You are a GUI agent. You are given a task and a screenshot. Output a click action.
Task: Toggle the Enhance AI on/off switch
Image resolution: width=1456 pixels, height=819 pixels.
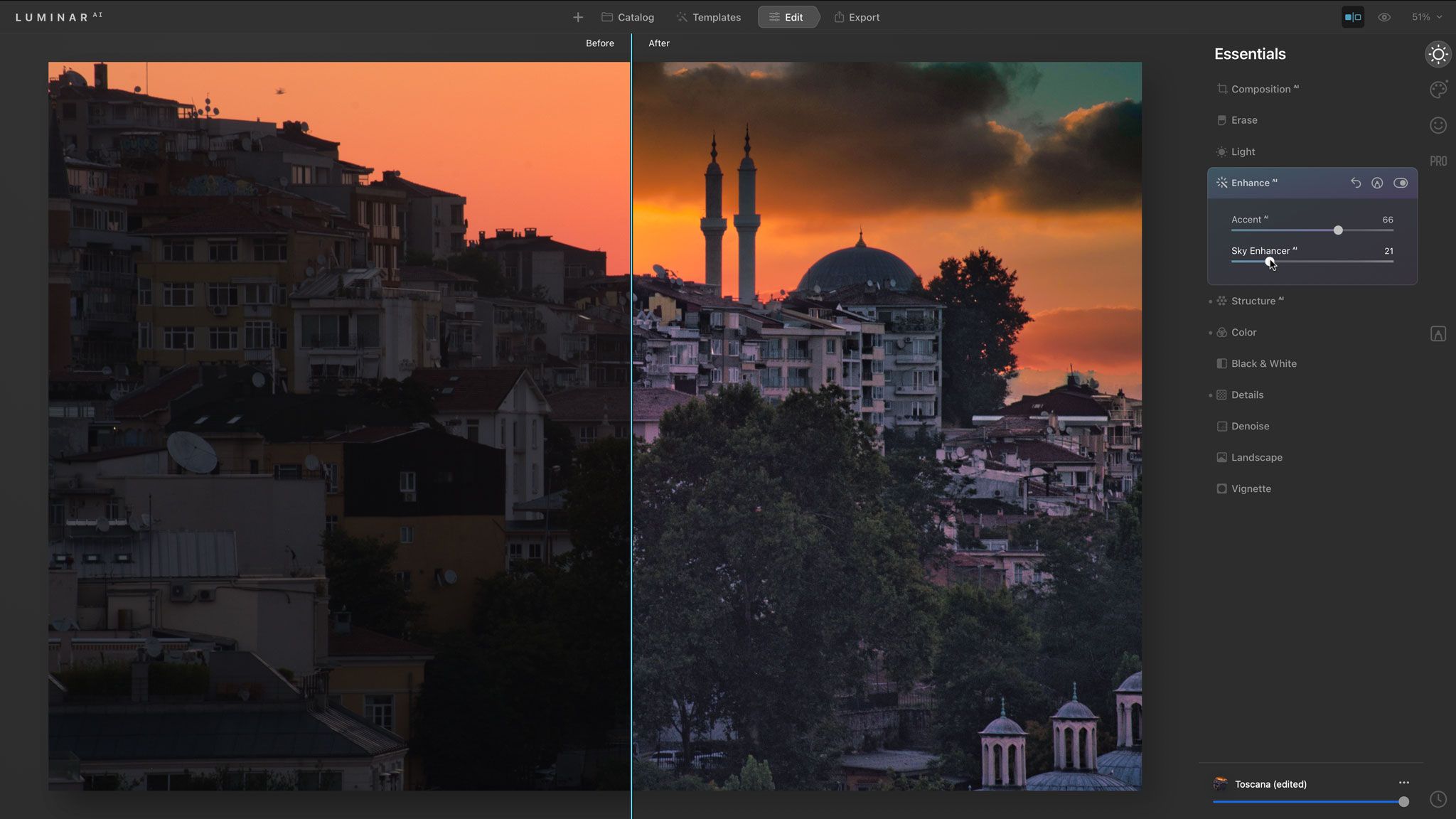pos(1401,183)
